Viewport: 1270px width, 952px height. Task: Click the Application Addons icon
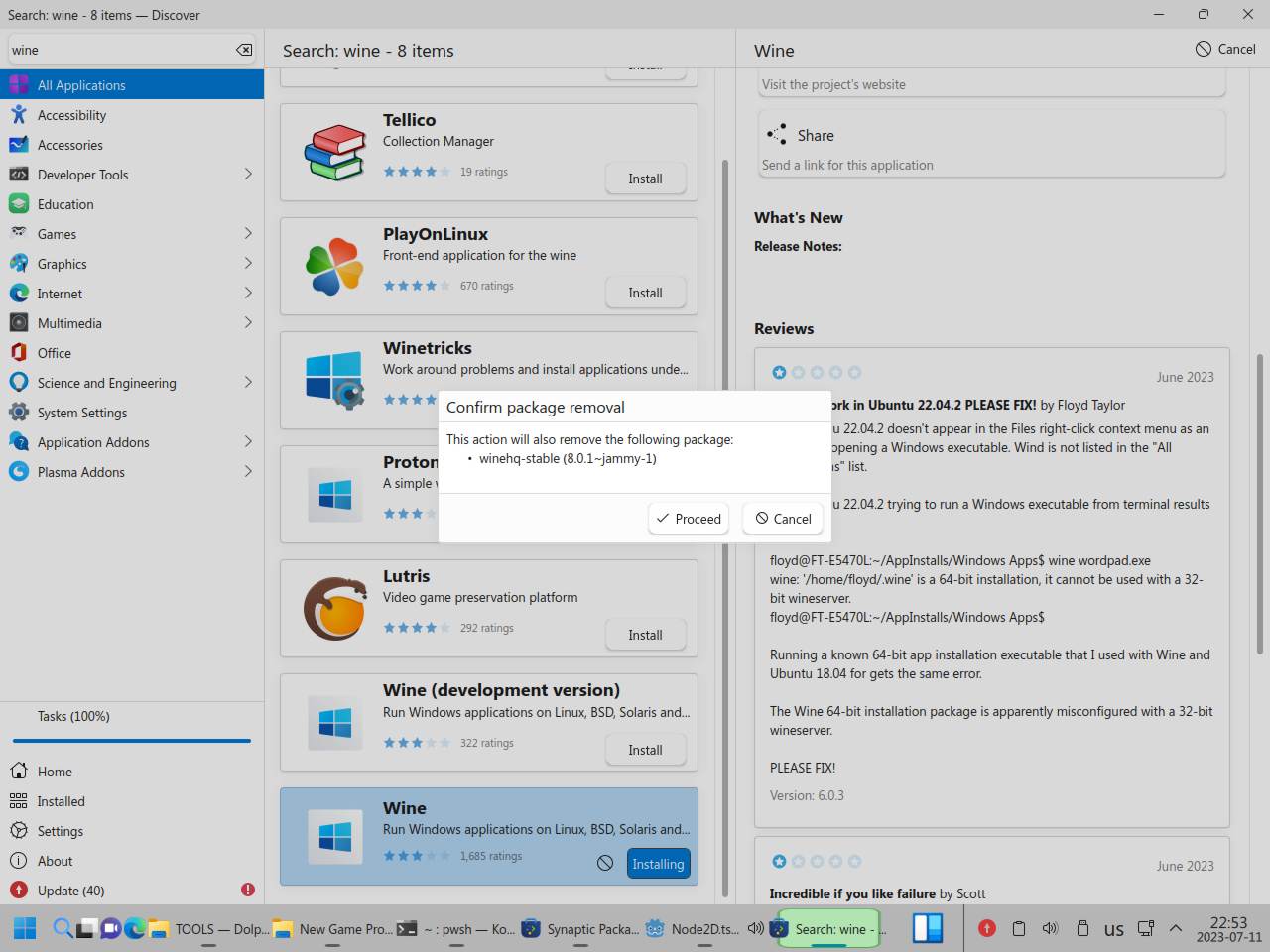(19, 442)
